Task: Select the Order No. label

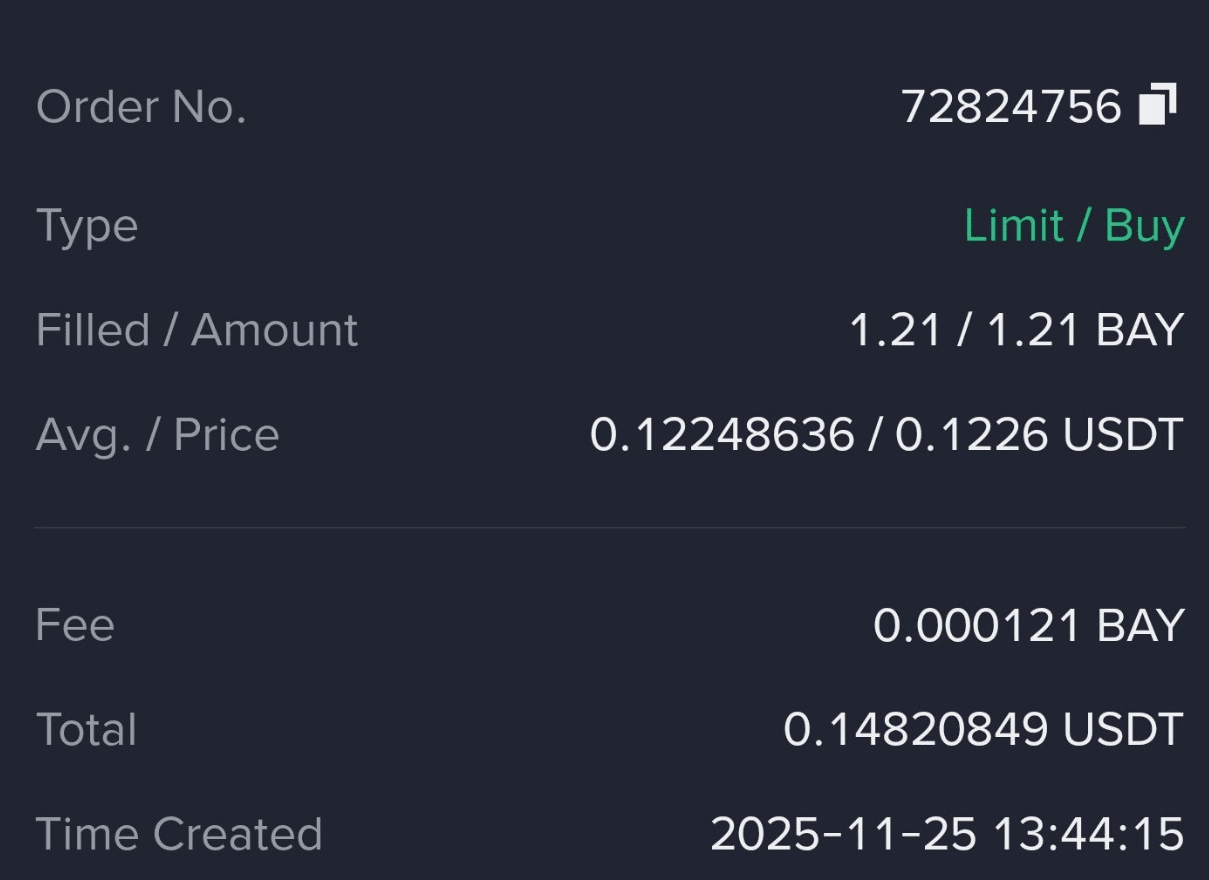Action: pos(141,106)
